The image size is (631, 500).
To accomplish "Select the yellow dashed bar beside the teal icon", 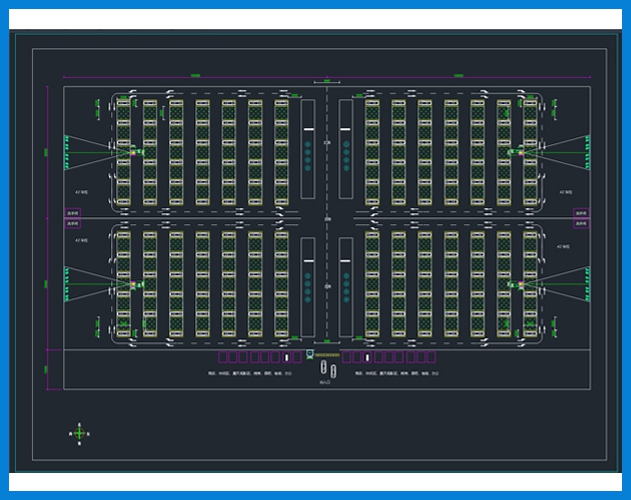I will tap(327, 355).
